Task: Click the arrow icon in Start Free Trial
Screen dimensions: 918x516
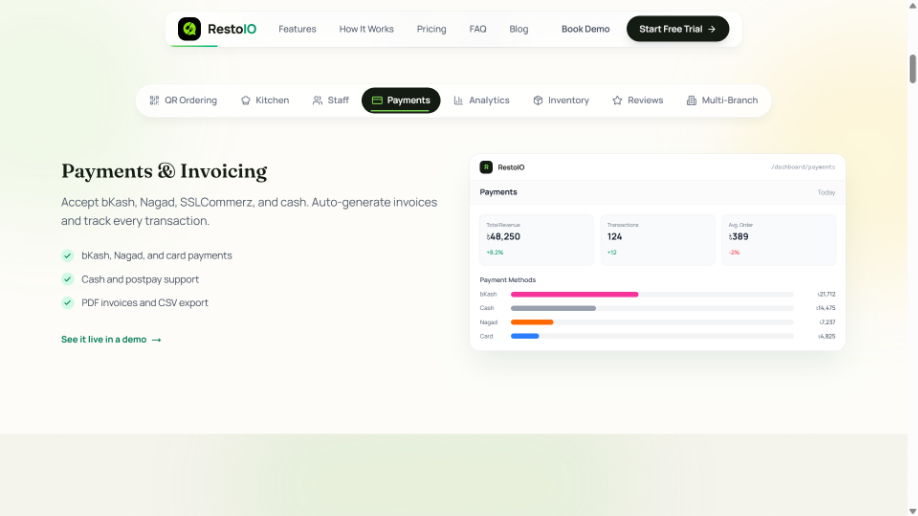Action: point(711,29)
